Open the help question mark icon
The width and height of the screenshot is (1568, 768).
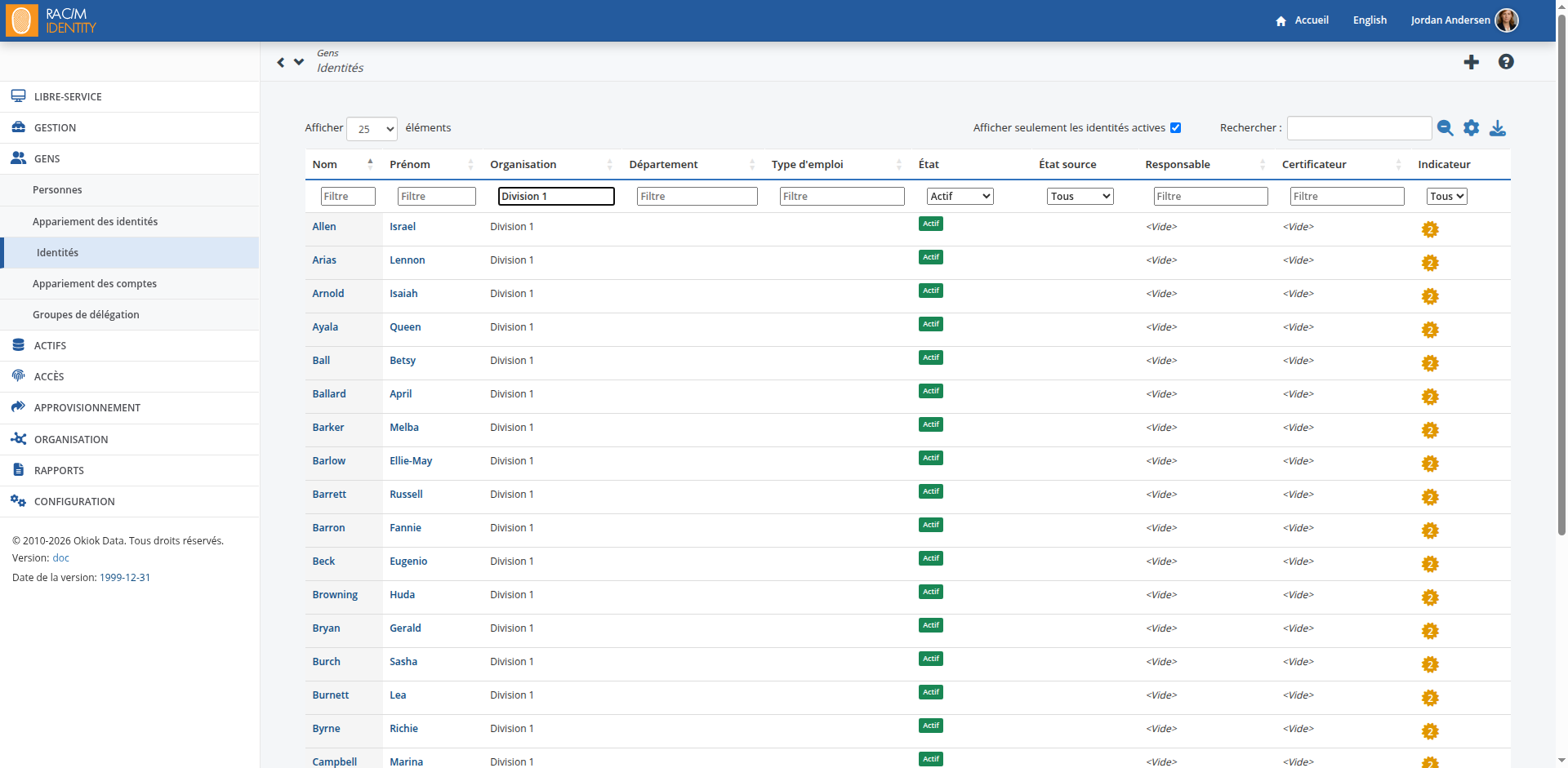tap(1506, 62)
